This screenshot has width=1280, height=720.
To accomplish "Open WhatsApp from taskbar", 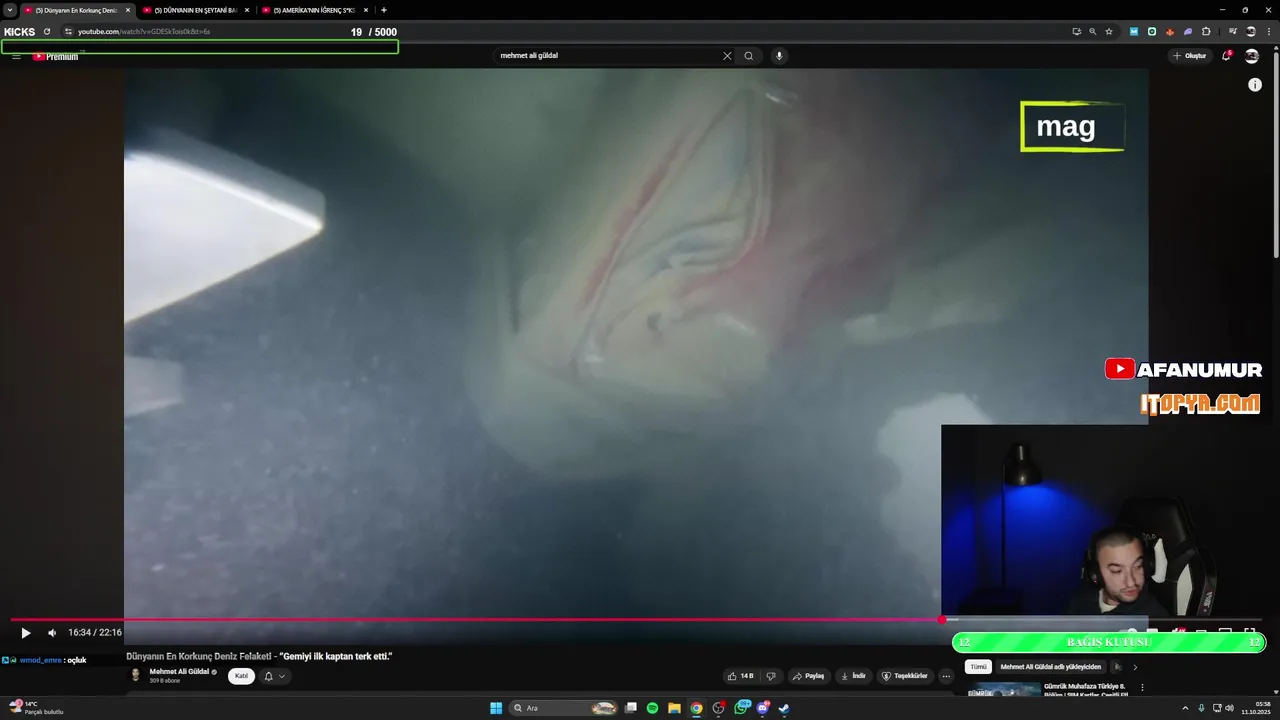I will coord(741,708).
